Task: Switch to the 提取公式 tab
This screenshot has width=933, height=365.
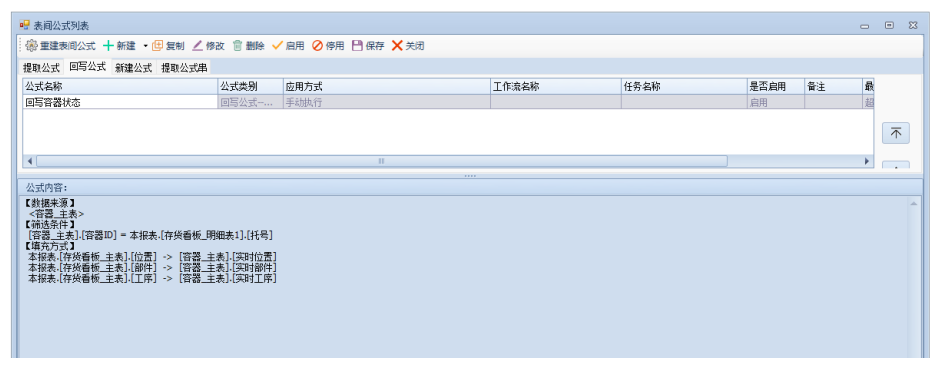Action: (42, 68)
